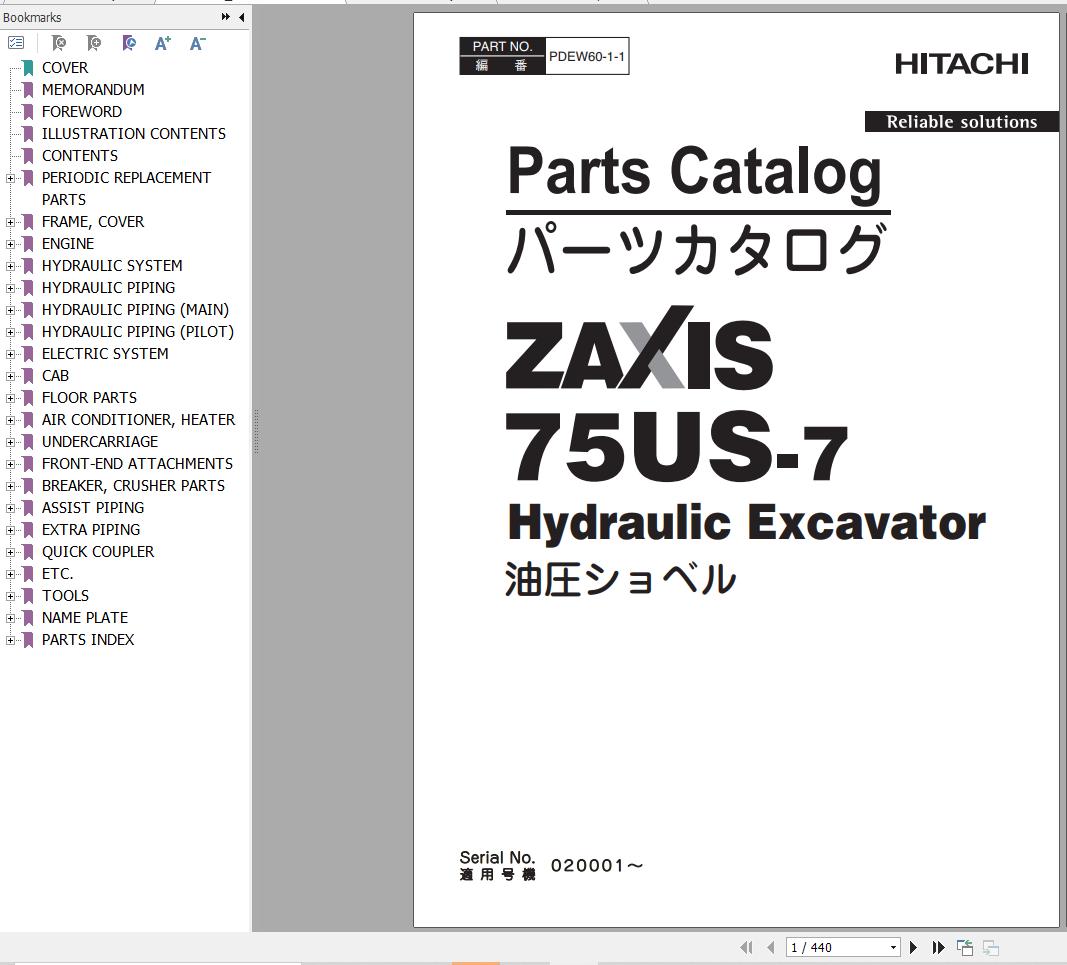Expand the TOOLS bookmark
The image size is (1067, 965).
click(10, 596)
